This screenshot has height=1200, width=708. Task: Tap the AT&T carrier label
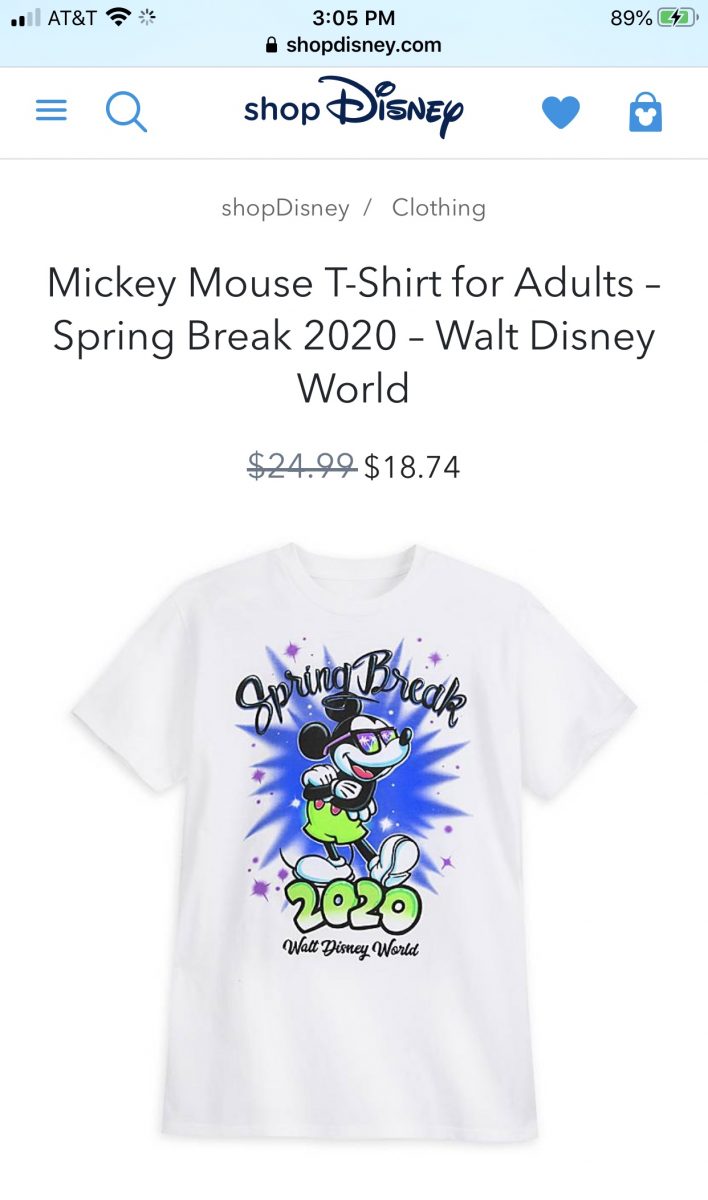tap(73, 18)
